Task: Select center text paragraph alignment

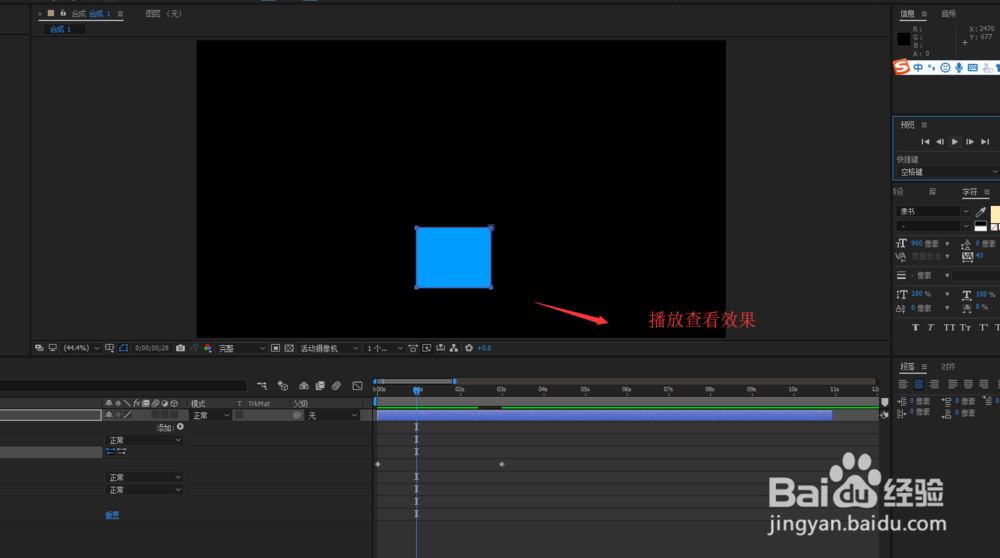Action: [x=918, y=384]
